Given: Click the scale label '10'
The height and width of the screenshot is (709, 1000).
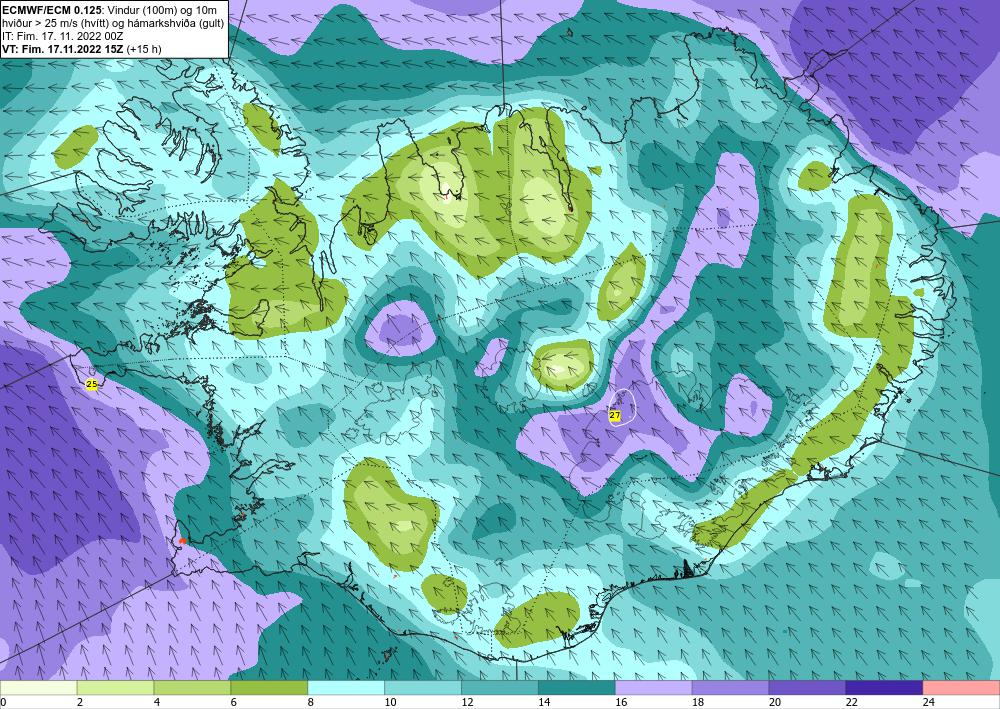Looking at the screenshot, I should tap(390, 702).
